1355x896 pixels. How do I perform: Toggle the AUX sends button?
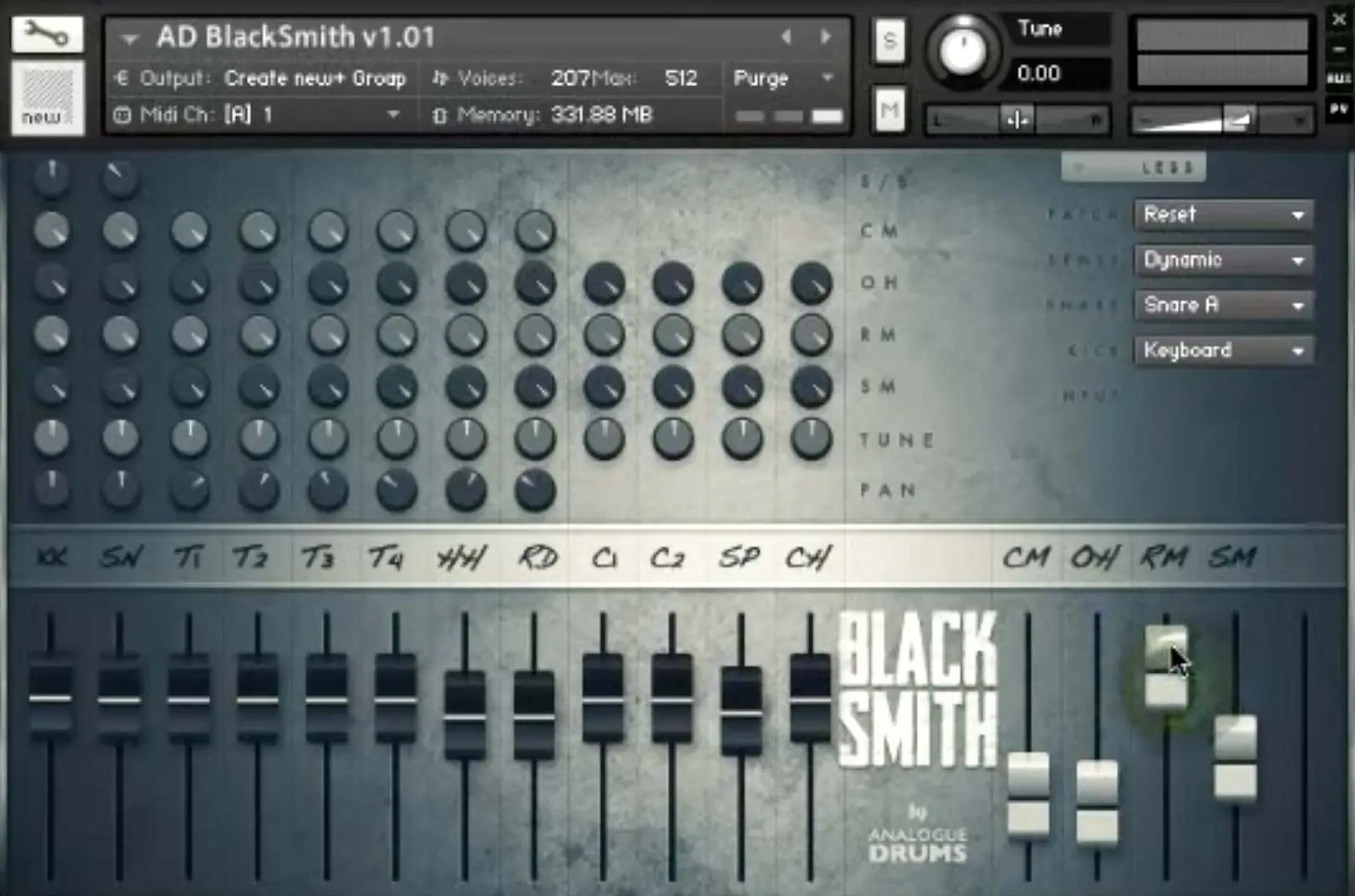point(1339,79)
